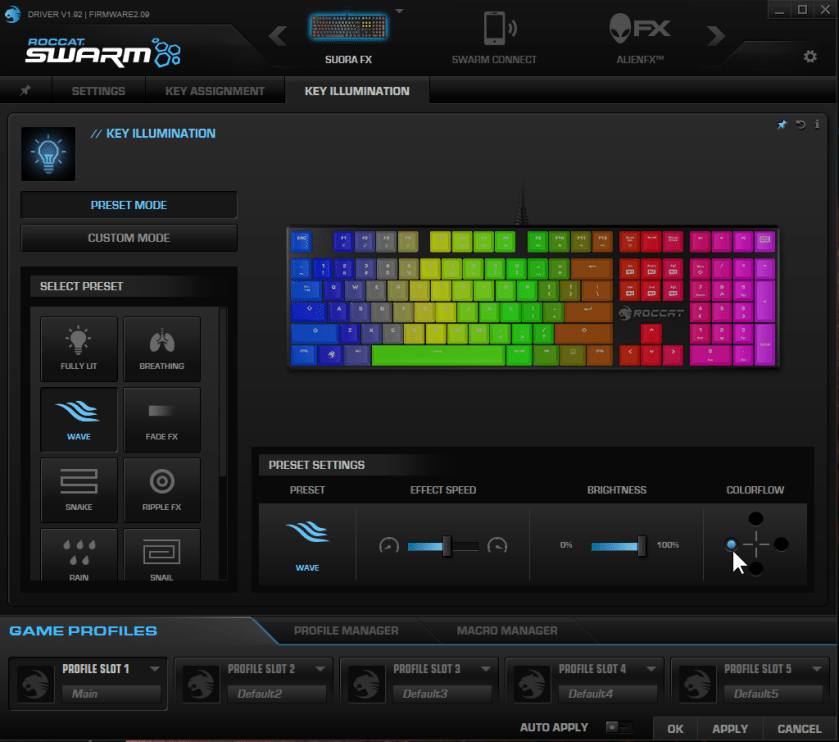Screen dimensions: 839x742
Task: Select the Ripple FX preset
Action: pyautogui.click(x=162, y=489)
